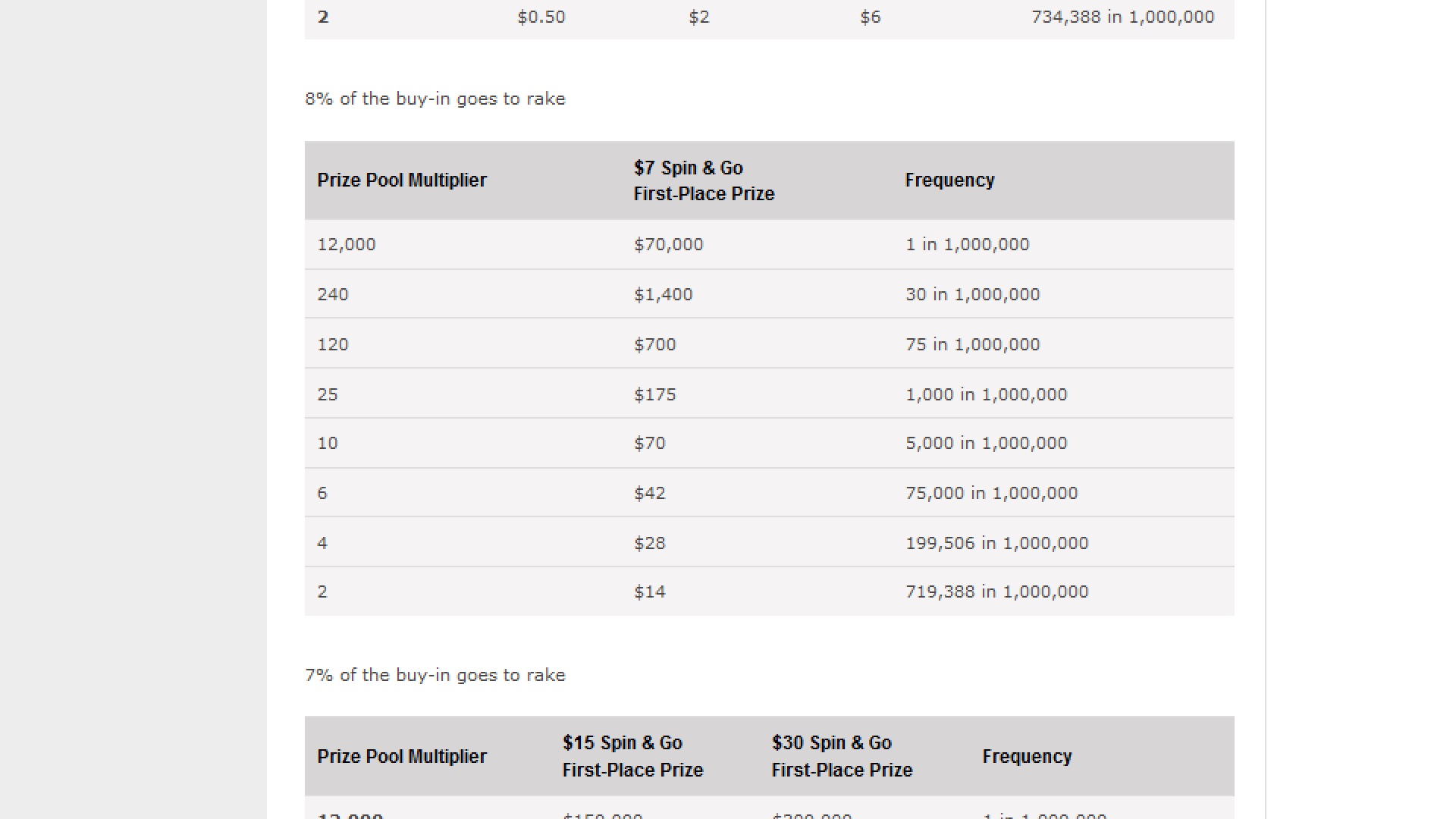Image resolution: width=1456 pixels, height=819 pixels.
Task: Click the "719,388 in 1,000,000" frequency cell
Action: [x=996, y=591]
